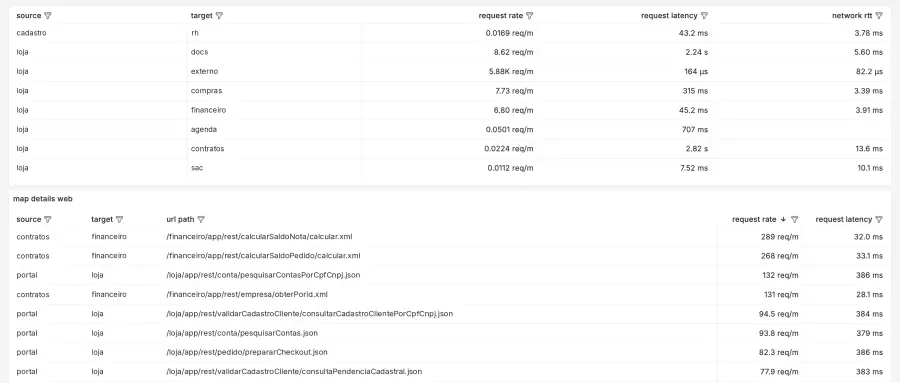Click the 0.0169 req/m value
Viewport: 900px width, 383px height.
510,33
